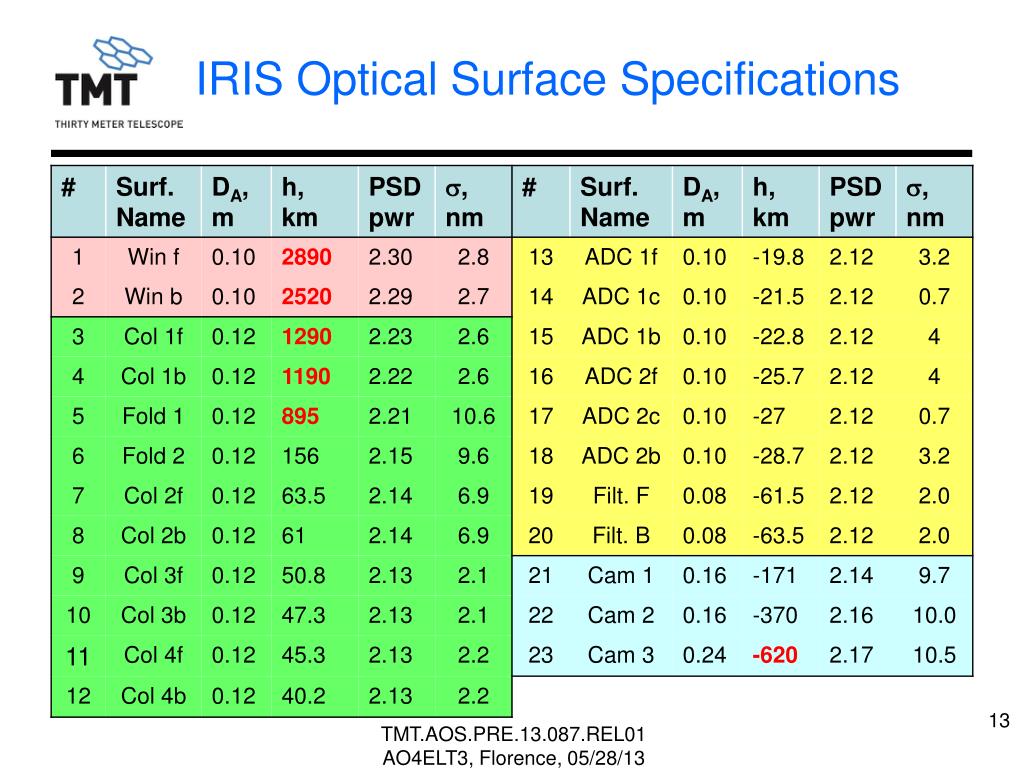Viewport: 1024px width, 768px height.
Task: Click the red -620 value in Cam 3 row
Action: coord(775,654)
